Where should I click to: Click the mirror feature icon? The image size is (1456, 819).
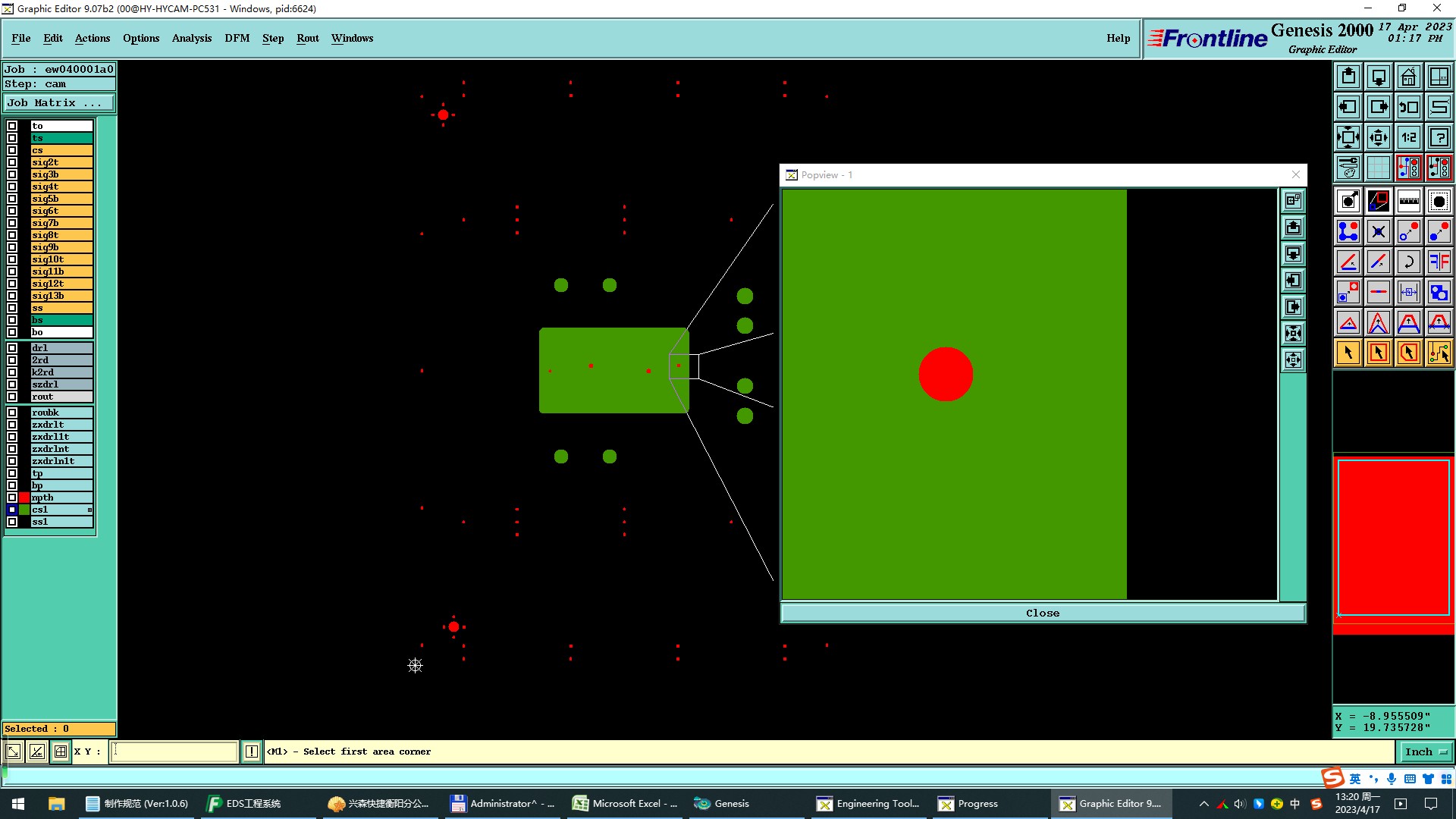click(x=1439, y=262)
